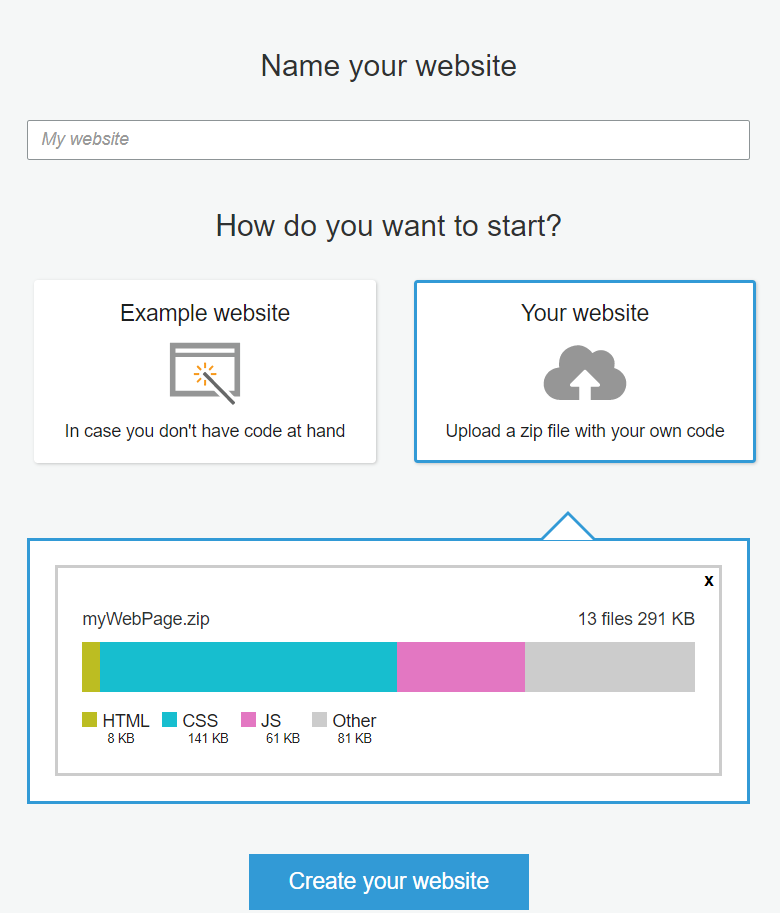This screenshot has height=913, width=780.
Task: Click the yellow HTML segment of bar
Action: (91, 667)
